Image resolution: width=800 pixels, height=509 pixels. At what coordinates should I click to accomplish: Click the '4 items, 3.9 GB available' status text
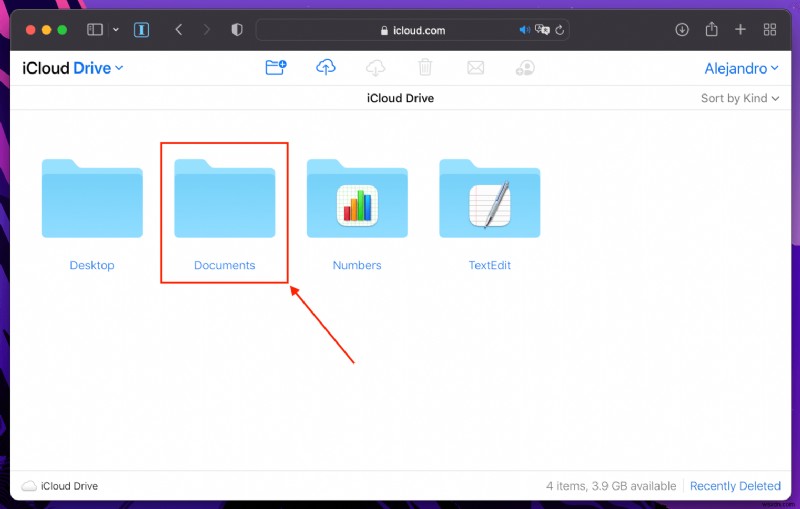point(611,486)
